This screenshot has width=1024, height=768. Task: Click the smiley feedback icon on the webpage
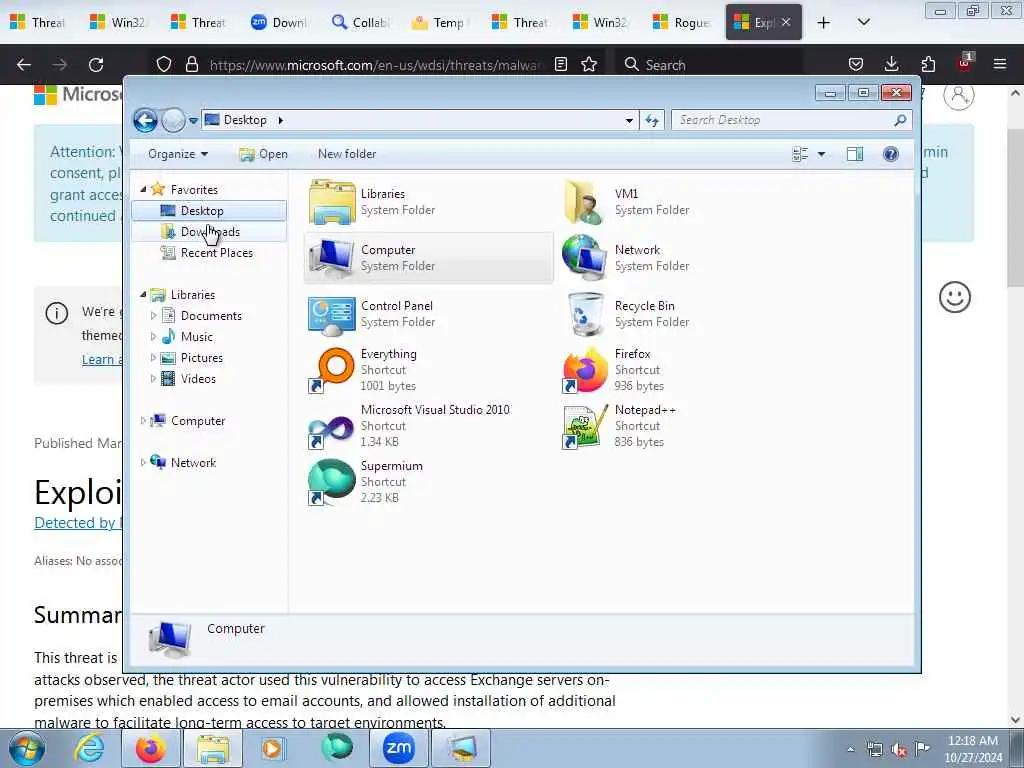point(955,298)
